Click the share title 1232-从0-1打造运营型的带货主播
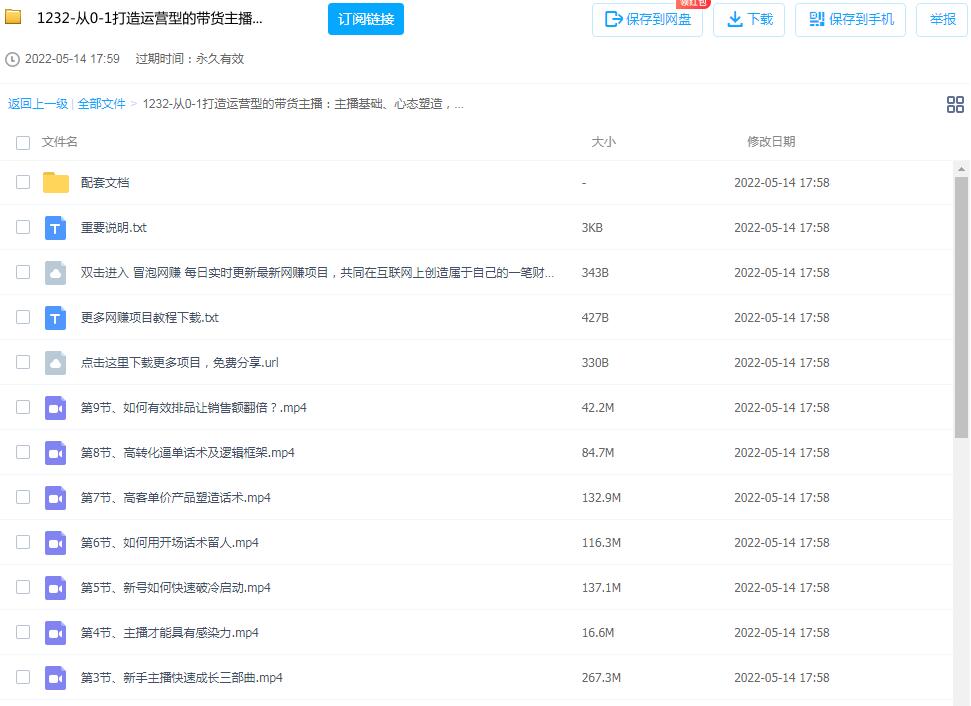The image size is (971, 706). [x=150, y=19]
